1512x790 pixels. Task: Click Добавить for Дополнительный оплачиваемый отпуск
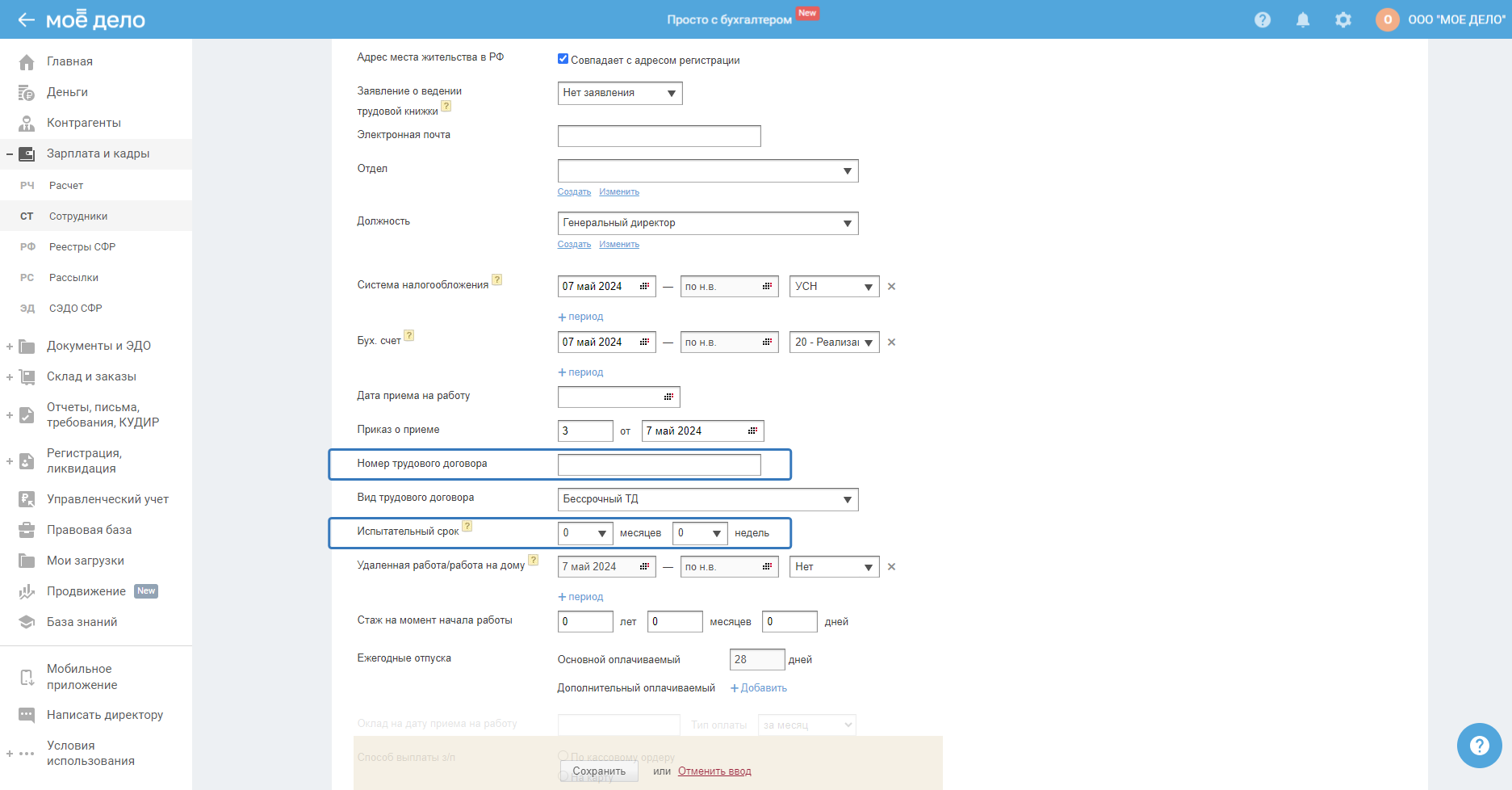point(759,688)
